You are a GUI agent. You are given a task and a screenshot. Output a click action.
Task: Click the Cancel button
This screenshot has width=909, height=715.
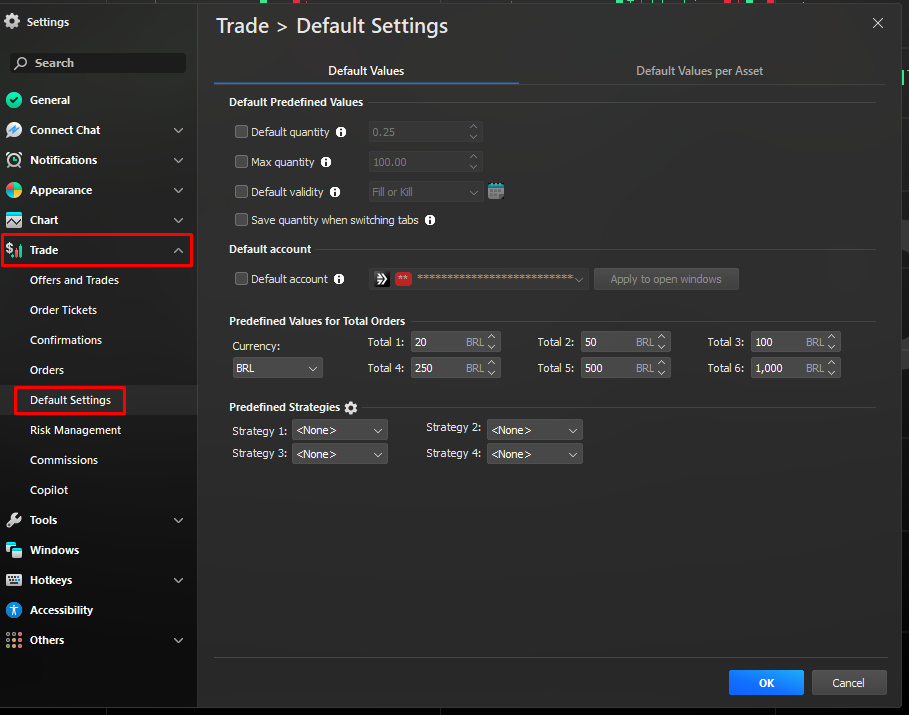coord(848,683)
